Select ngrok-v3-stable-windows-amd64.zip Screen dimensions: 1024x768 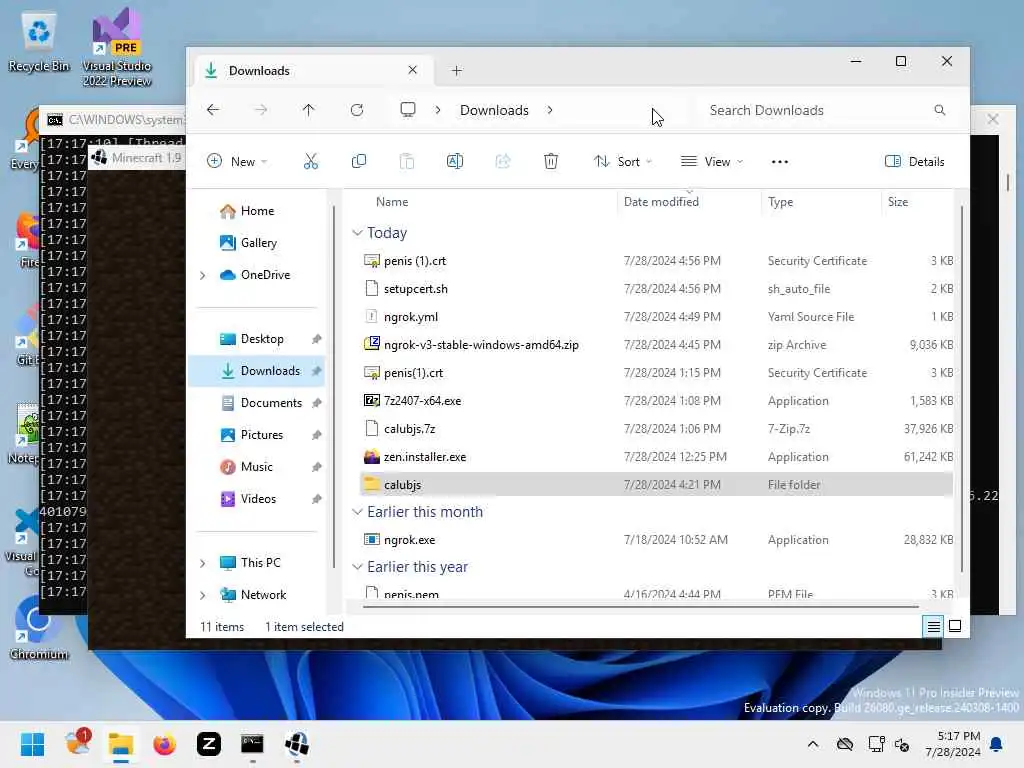[x=656, y=345]
